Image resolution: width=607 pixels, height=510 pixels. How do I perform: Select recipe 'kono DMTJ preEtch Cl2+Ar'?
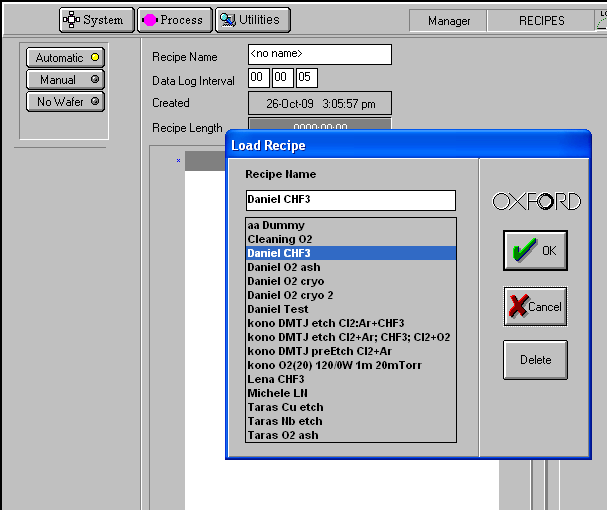point(351,351)
